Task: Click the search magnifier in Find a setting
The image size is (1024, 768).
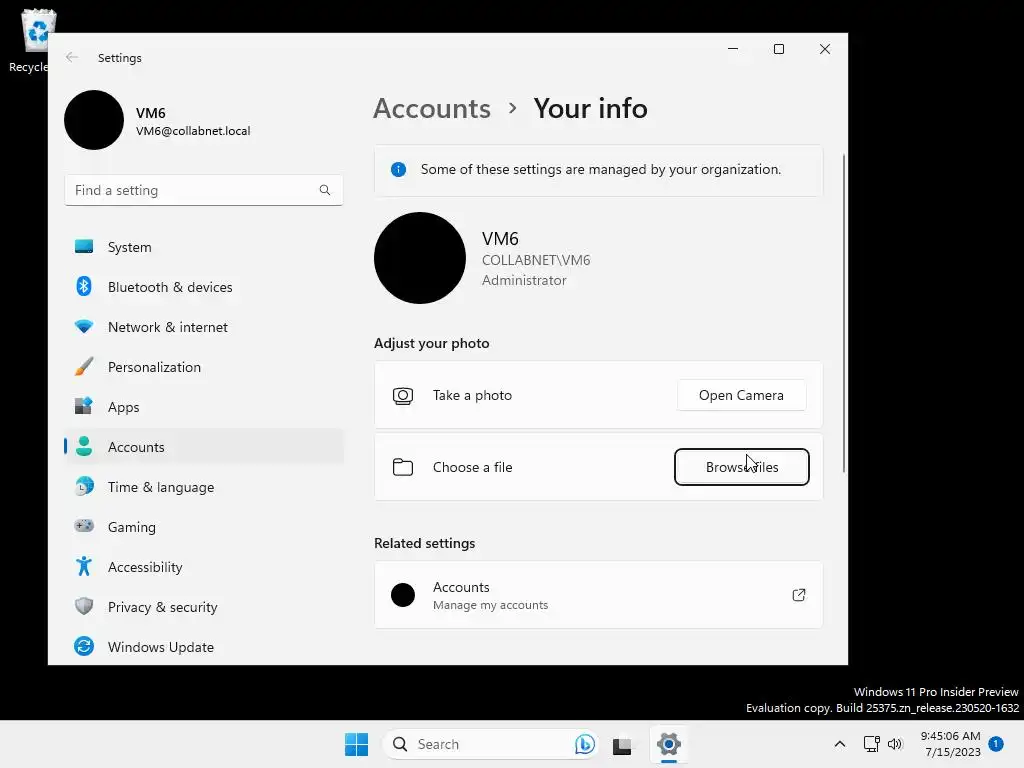Action: [325, 190]
